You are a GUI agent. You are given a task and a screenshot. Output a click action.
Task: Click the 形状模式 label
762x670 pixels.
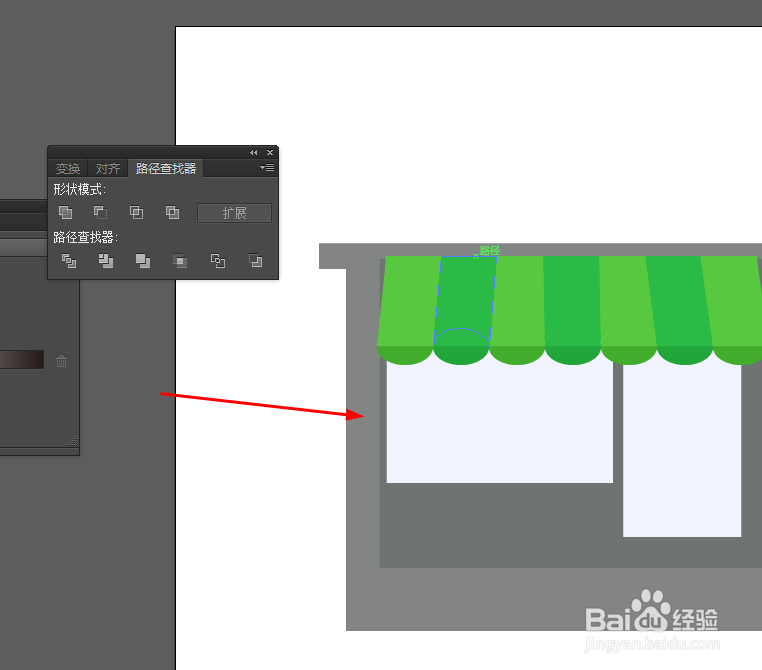[x=79, y=189]
